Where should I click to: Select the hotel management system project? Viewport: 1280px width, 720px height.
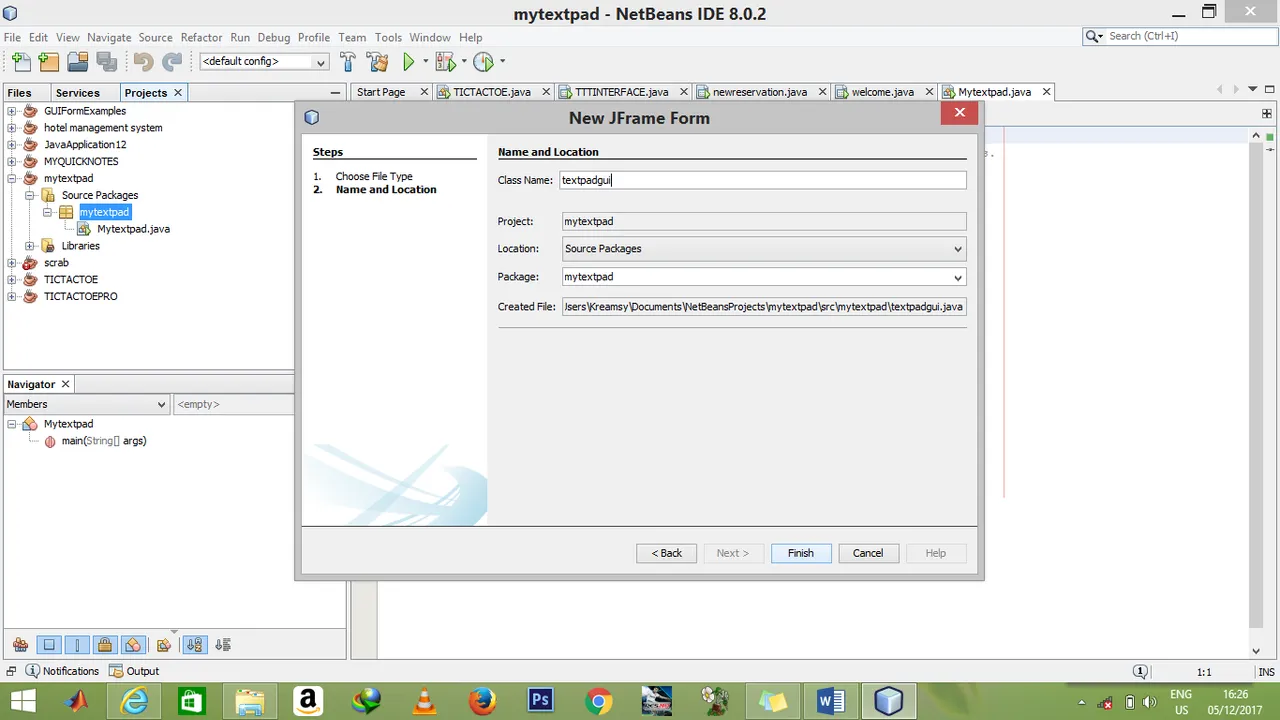103,128
